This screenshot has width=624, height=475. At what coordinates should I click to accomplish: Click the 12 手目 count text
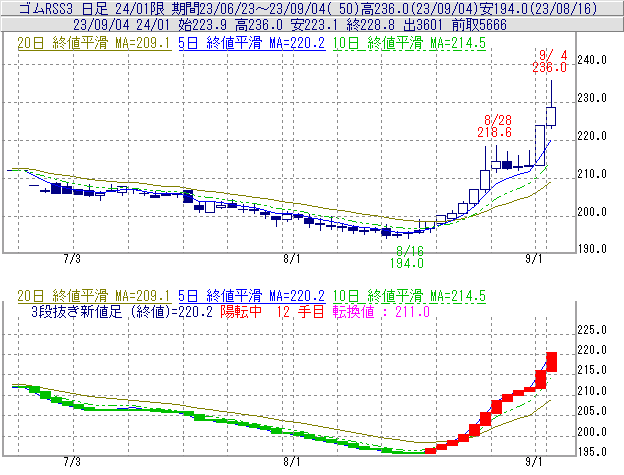click(x=300, y=311)
